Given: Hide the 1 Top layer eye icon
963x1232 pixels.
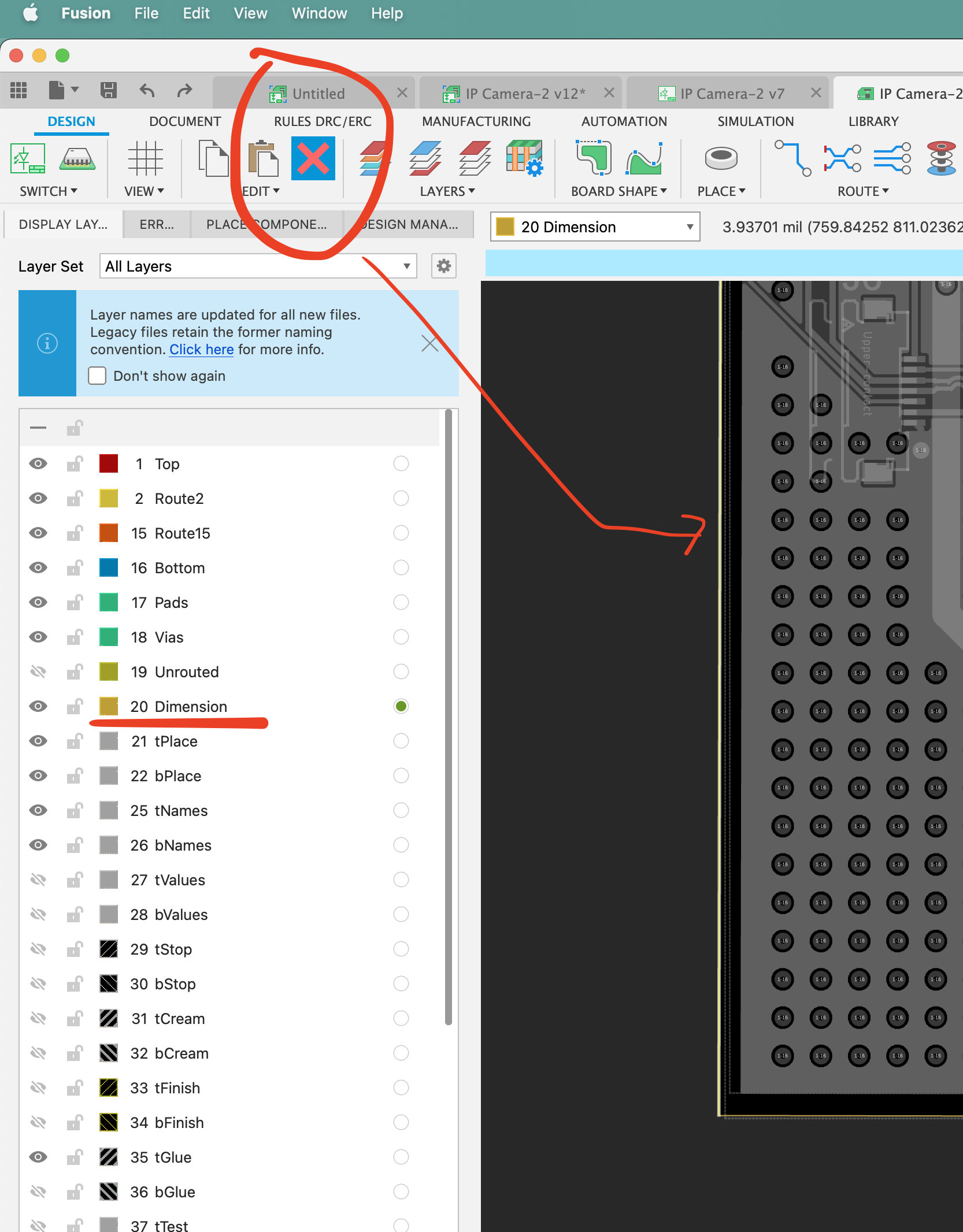Looking at the screenshot, I should [x=38, y=463].
